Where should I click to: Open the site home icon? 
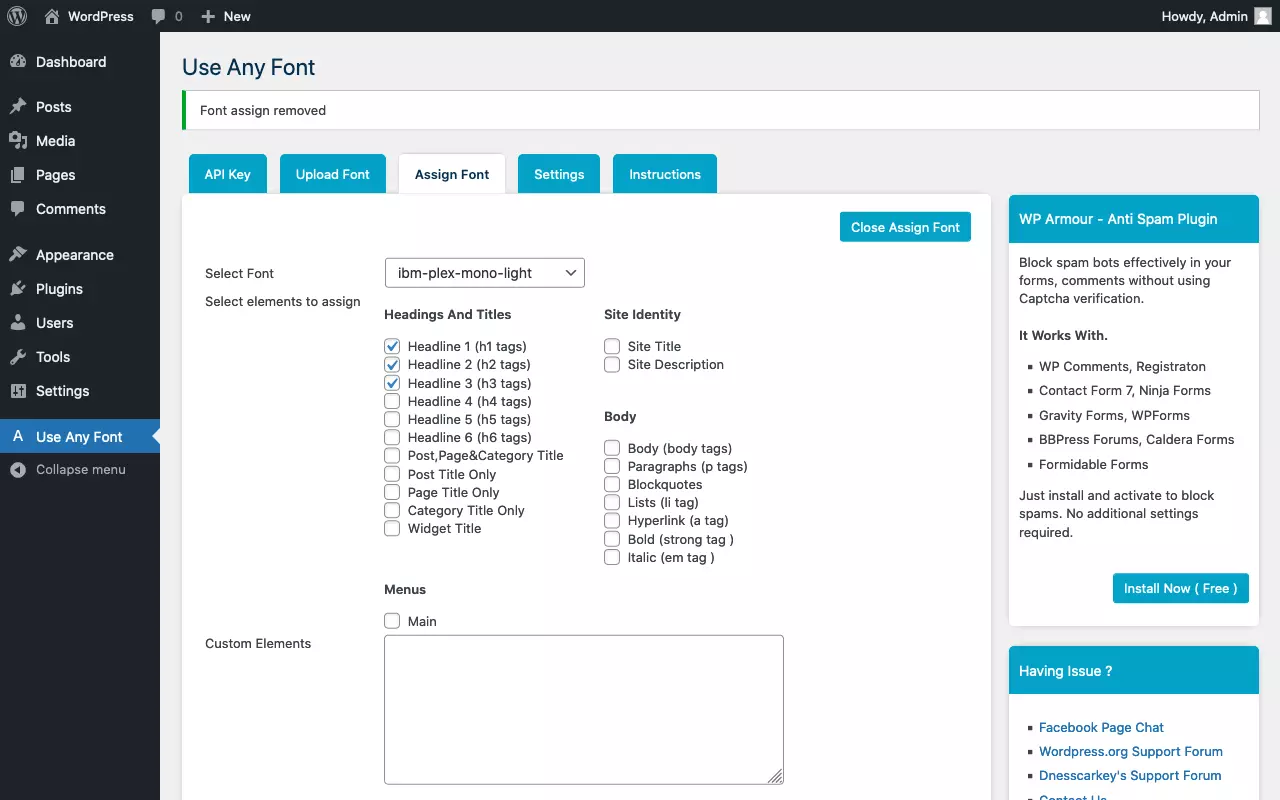click(x=52, y=16)
